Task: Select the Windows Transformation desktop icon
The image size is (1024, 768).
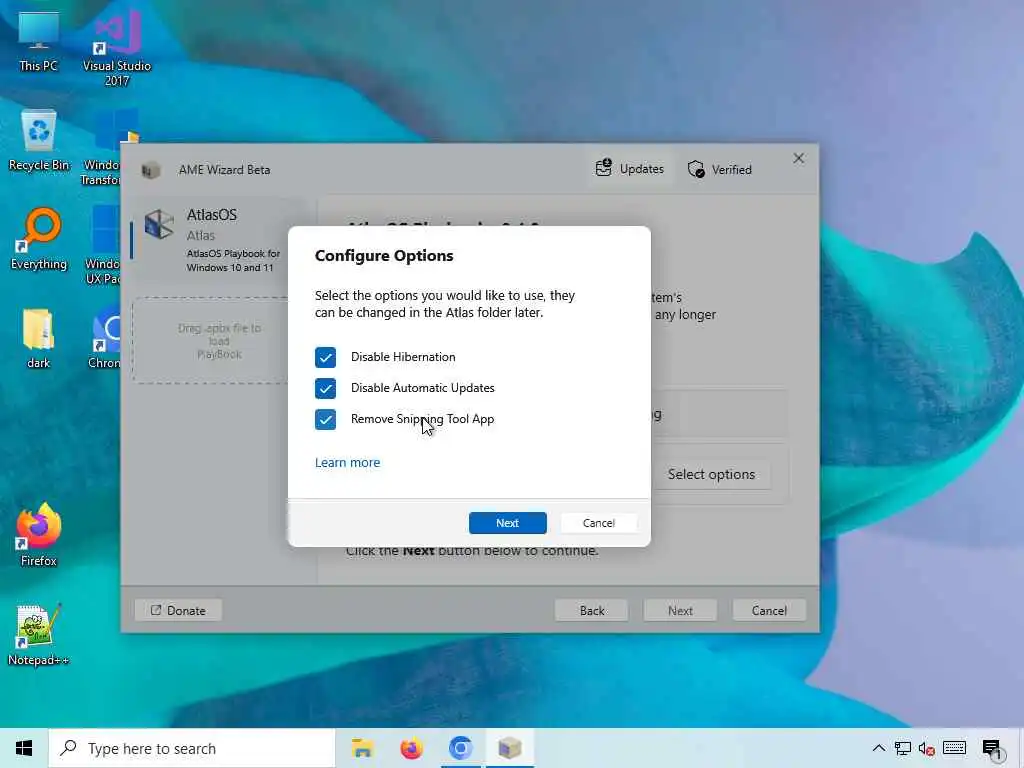Action: click(x=104, y=147)
